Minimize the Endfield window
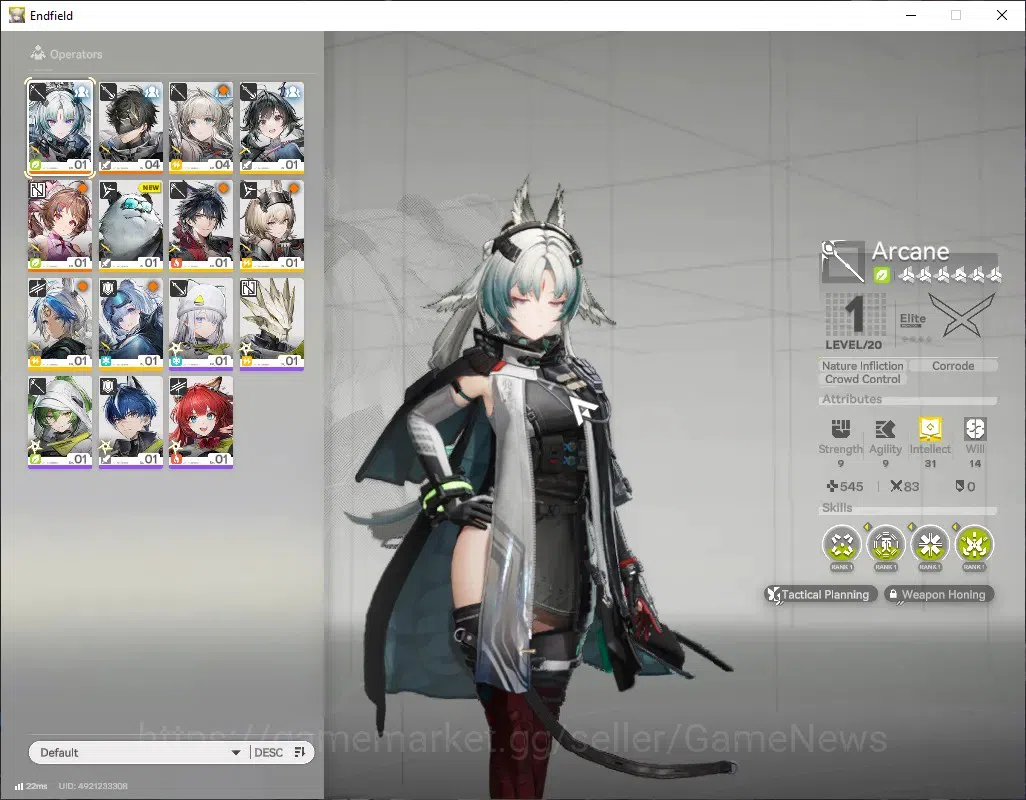Image resolution: width=1026 pixels, height=800 pixels. pyautogui.click(x=911, y=15)
